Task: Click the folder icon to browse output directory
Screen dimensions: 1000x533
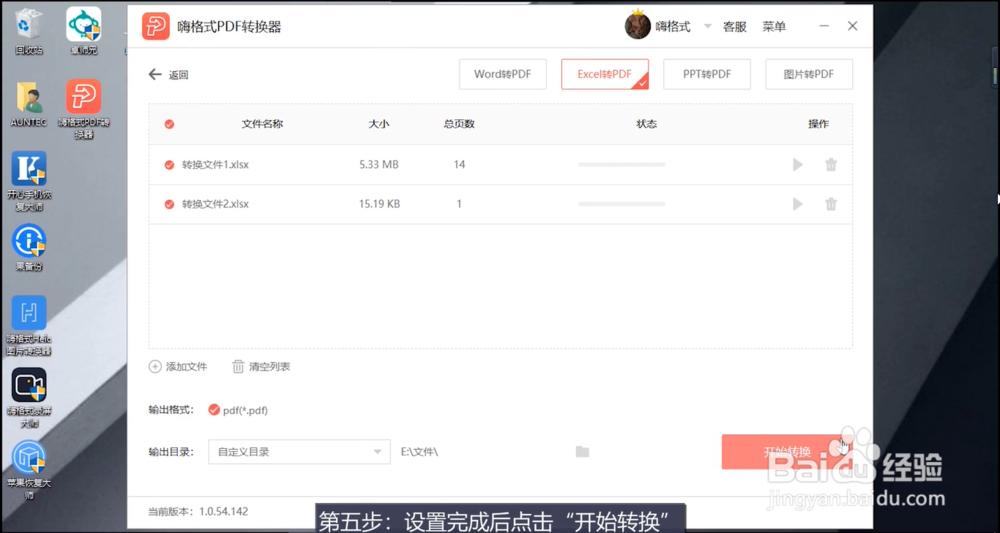Action: (x=582, y=451)
